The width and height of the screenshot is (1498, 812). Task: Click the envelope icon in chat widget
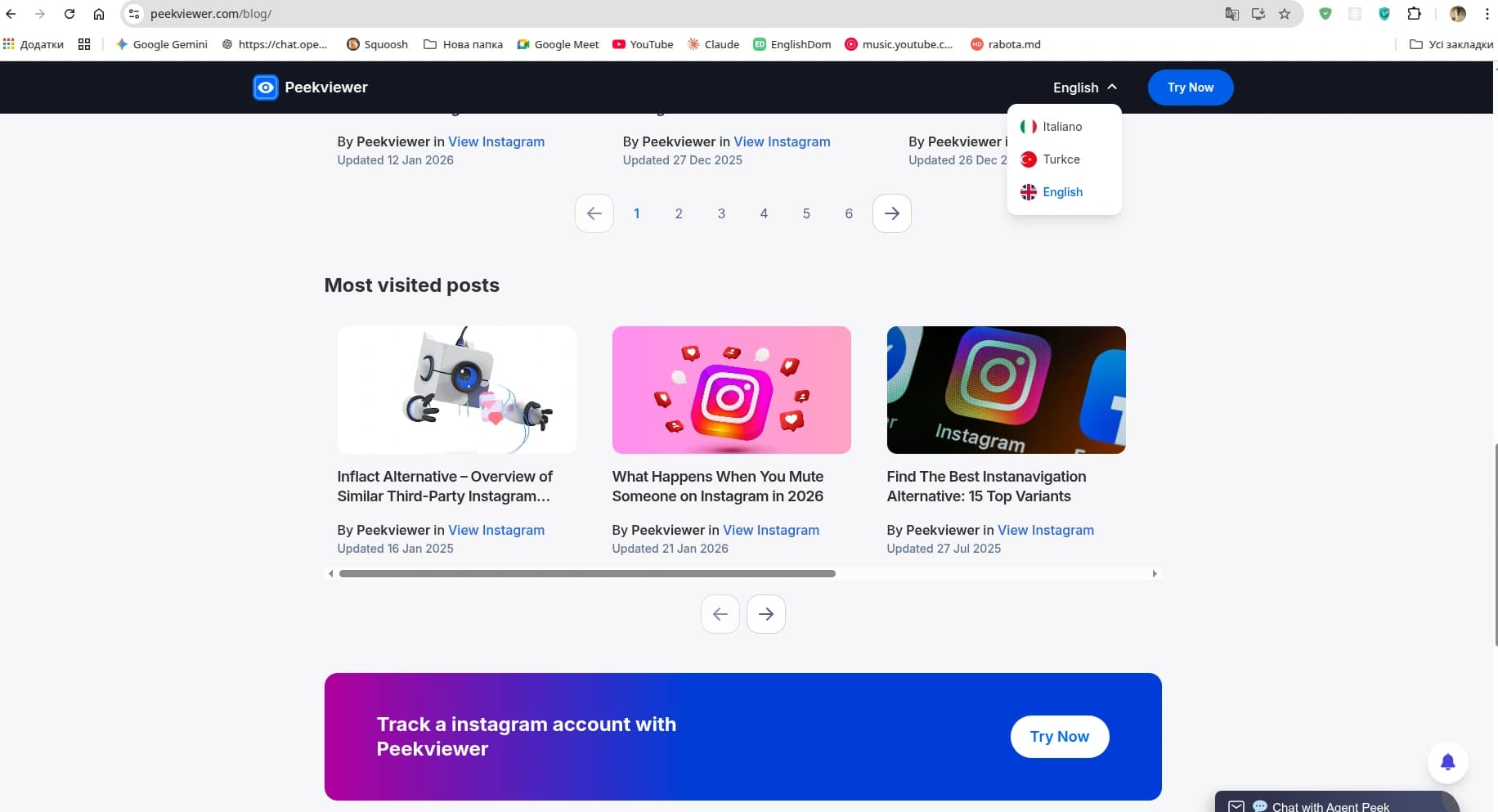[x=1236, y=806]
